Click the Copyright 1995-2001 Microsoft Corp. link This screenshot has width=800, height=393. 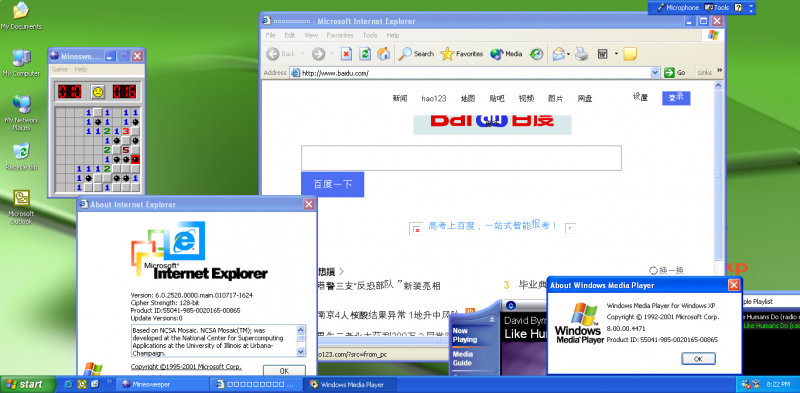point(186,367)
